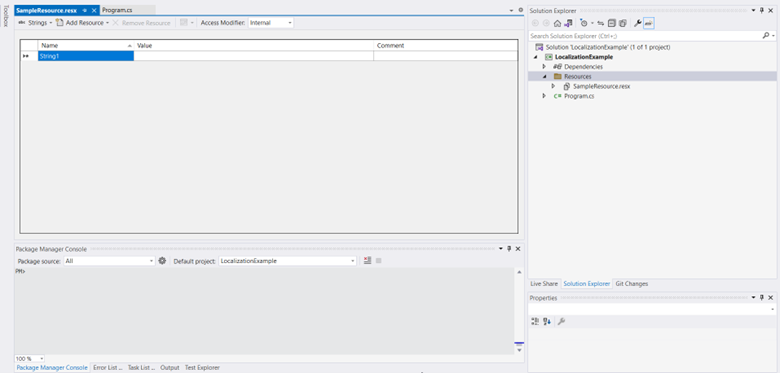Image resolution: width=780 pixels, height=373 pixels.
Task: Open Package Manager Console settings gear
Action: click(x=162, y=261)
